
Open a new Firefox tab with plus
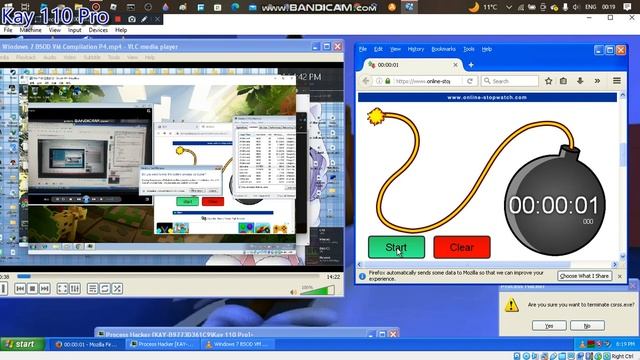(471, 65)
